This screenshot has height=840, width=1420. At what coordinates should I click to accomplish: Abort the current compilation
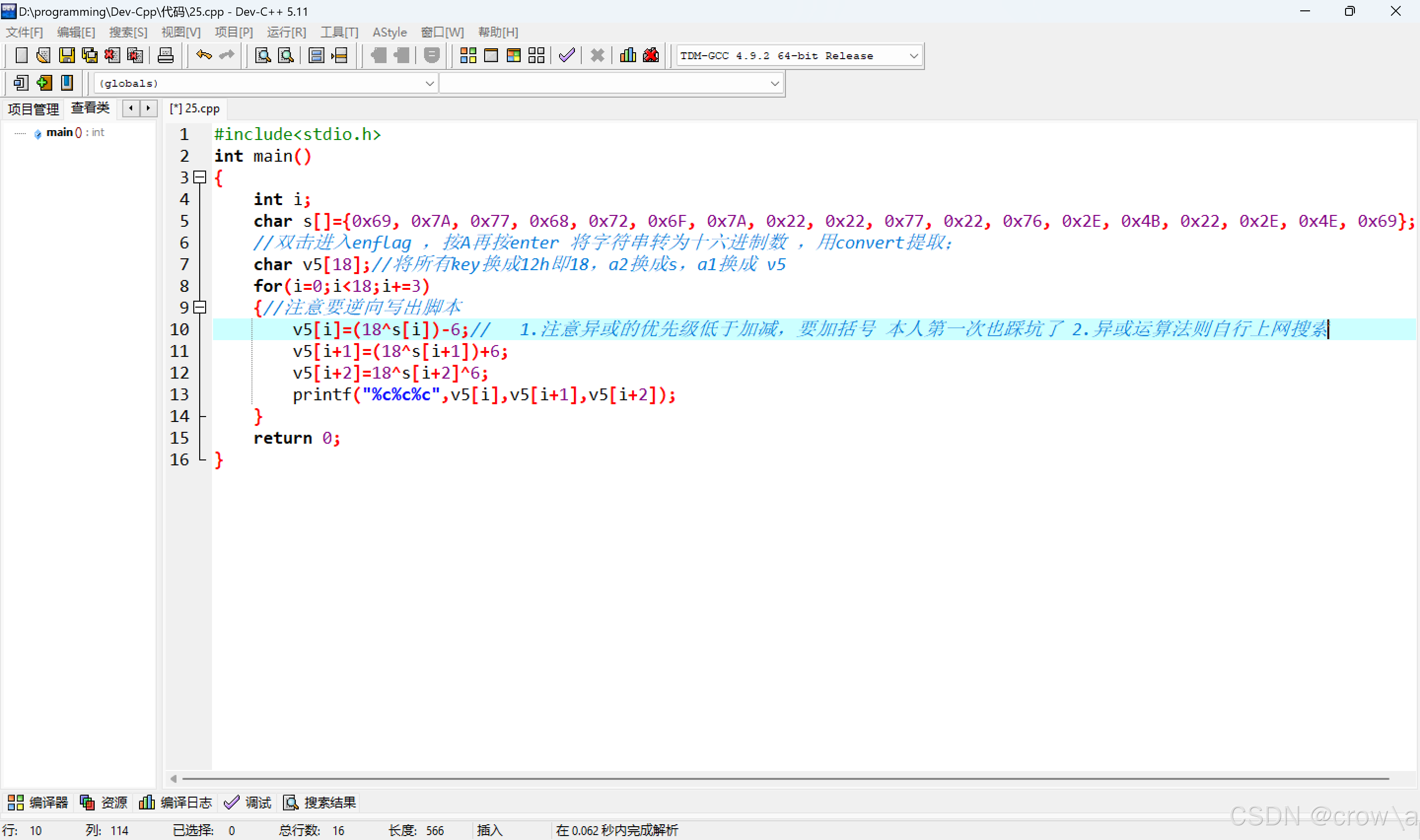coord(597,55)
